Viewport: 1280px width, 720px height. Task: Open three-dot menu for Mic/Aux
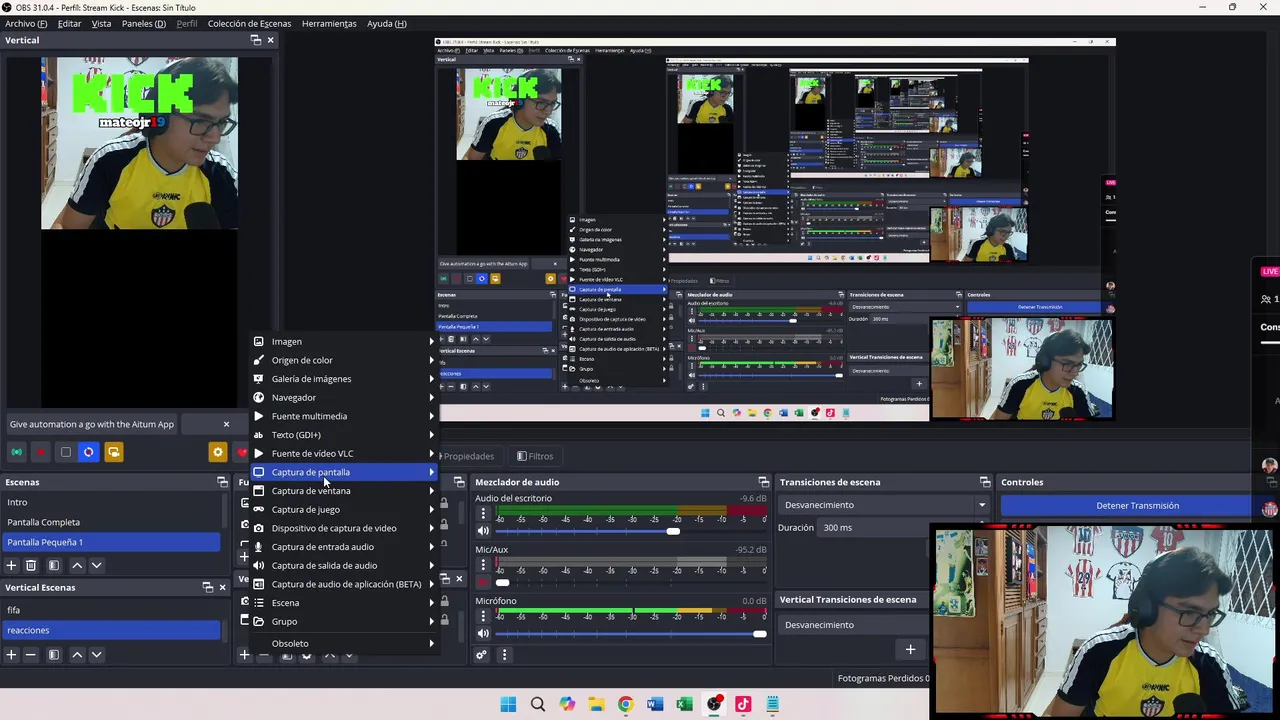[483, 564]
